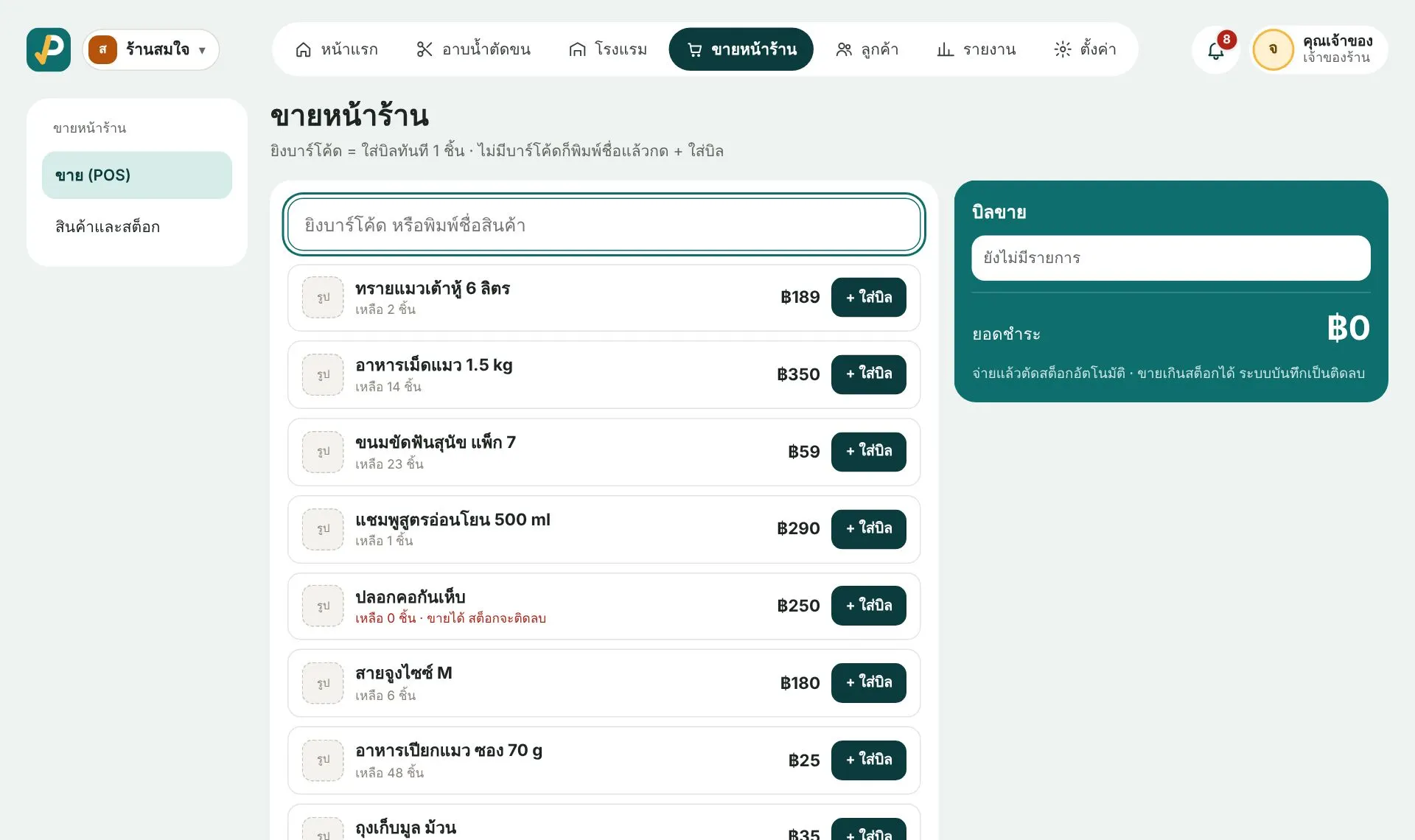Click the ฿350 price text
Viewport: 1415px width, 840px height.
(798, 374)
